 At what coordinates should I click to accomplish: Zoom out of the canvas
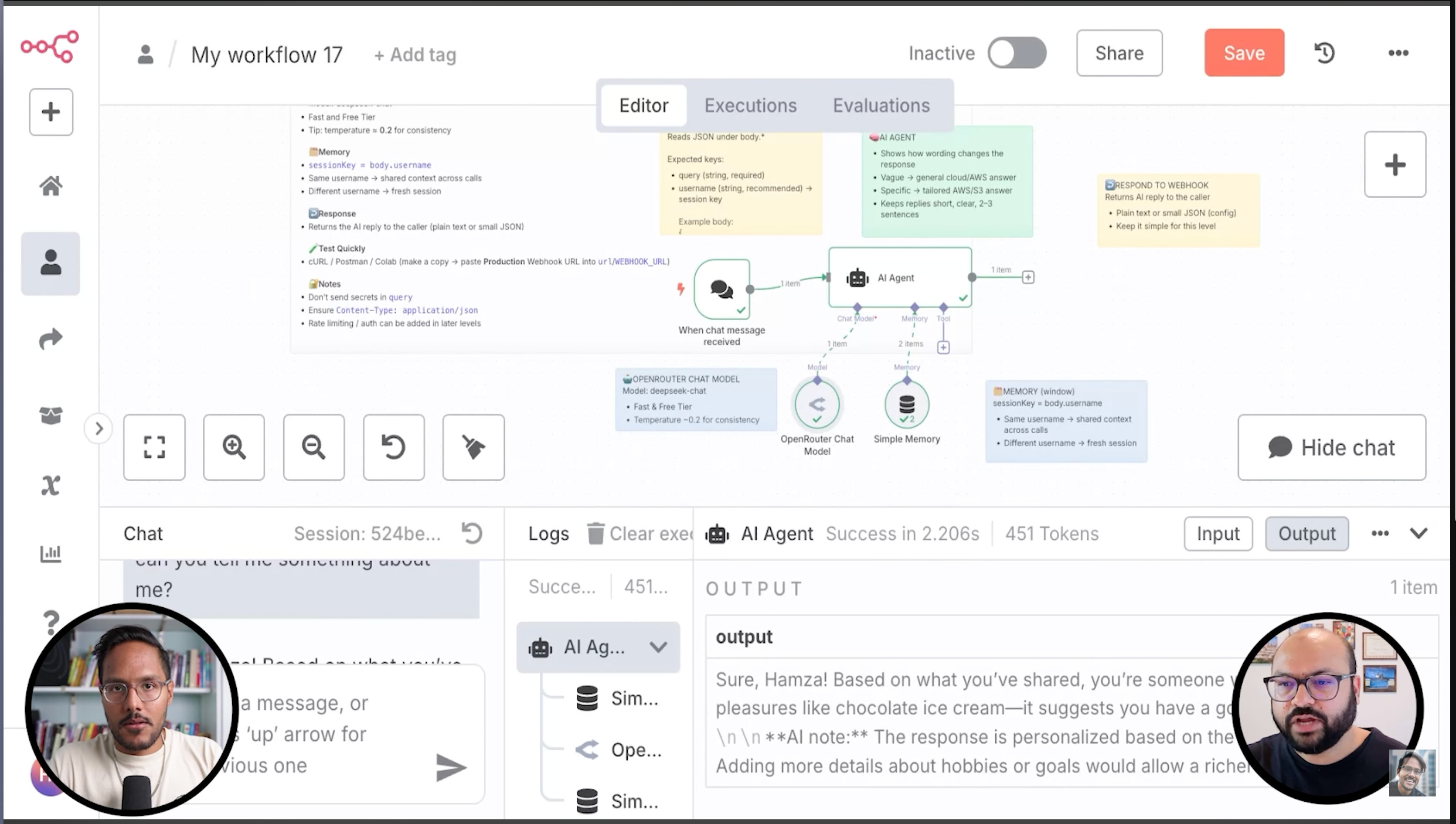coord(314,447)
